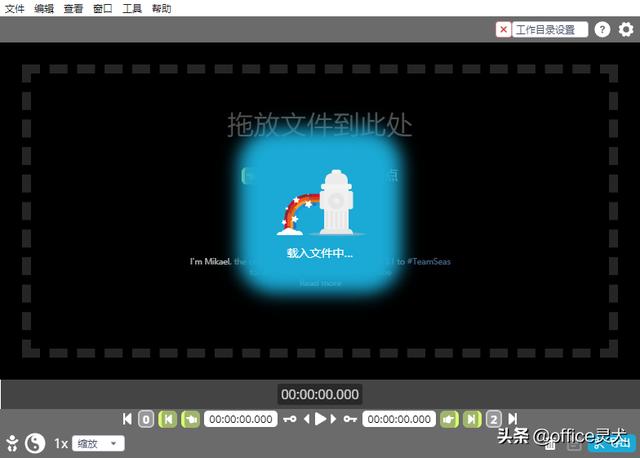Open the 文件 menu
The width and height of the screenshot is (640, 458).
[x=14, y=9]
